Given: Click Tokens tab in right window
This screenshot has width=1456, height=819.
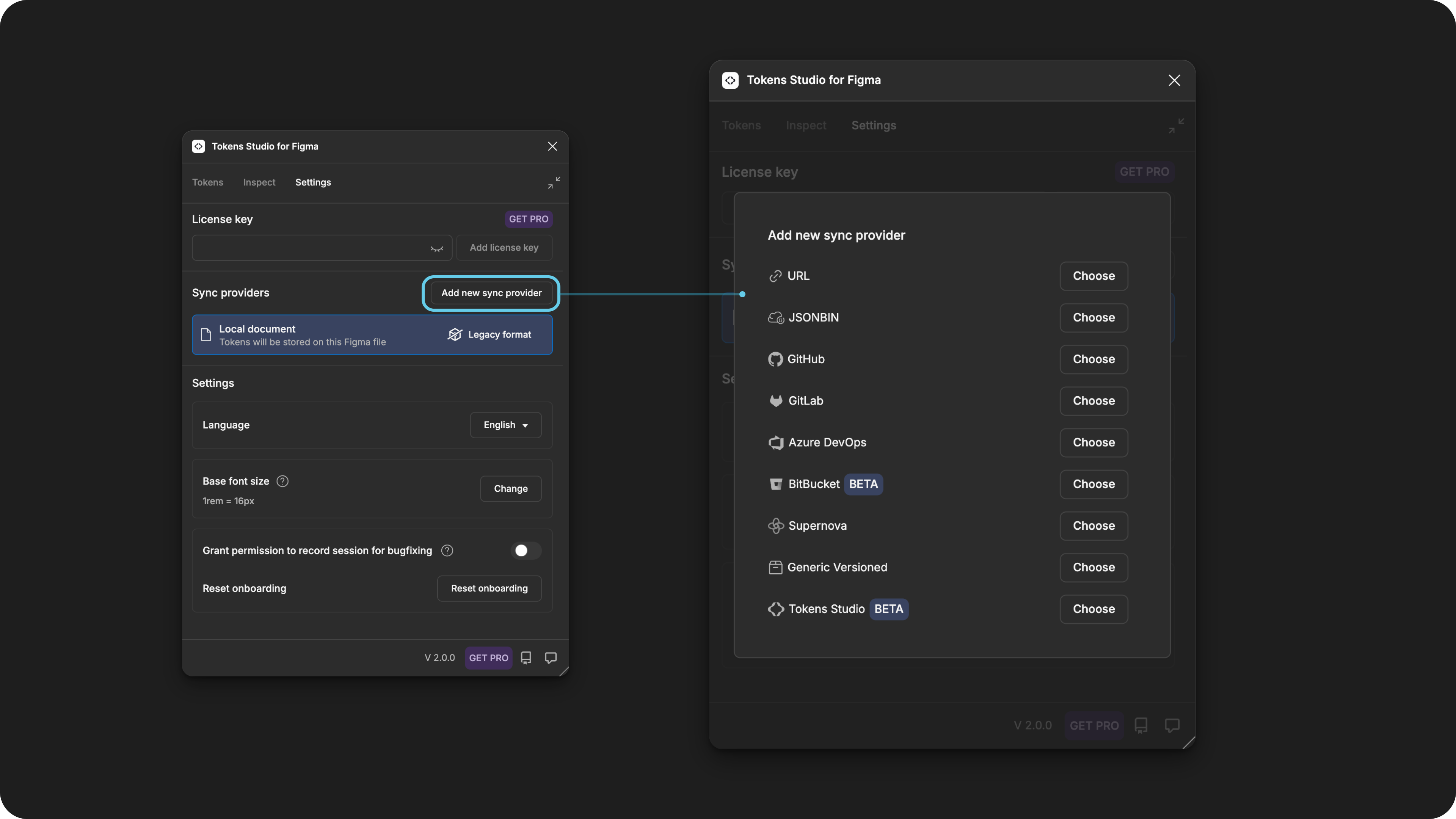Looking at the screenshot, I should click(x=741, y=126).
